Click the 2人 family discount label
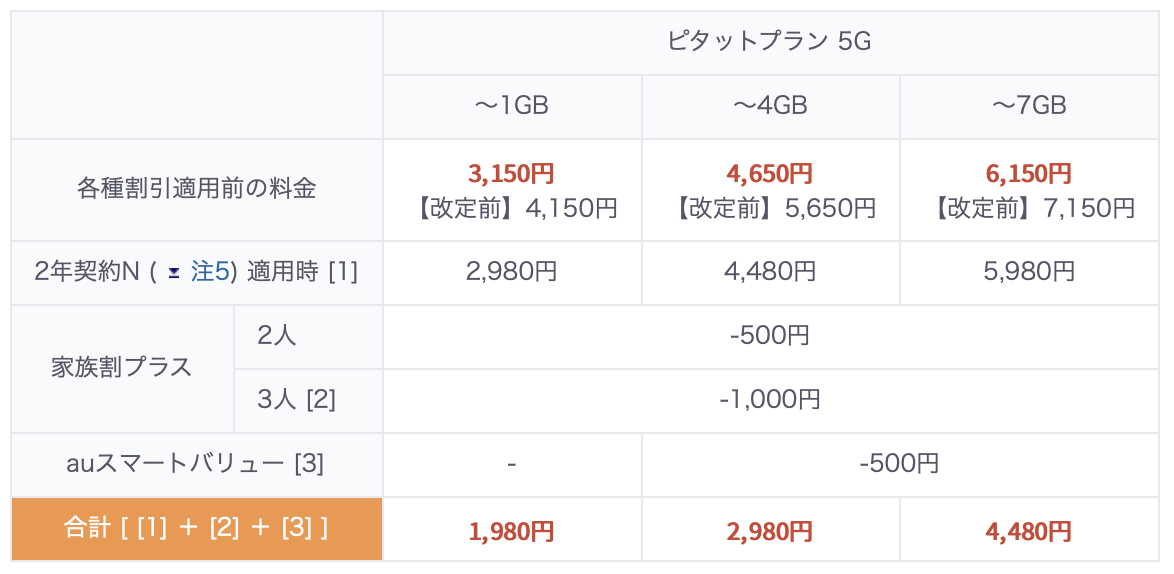 click(277, 336)
